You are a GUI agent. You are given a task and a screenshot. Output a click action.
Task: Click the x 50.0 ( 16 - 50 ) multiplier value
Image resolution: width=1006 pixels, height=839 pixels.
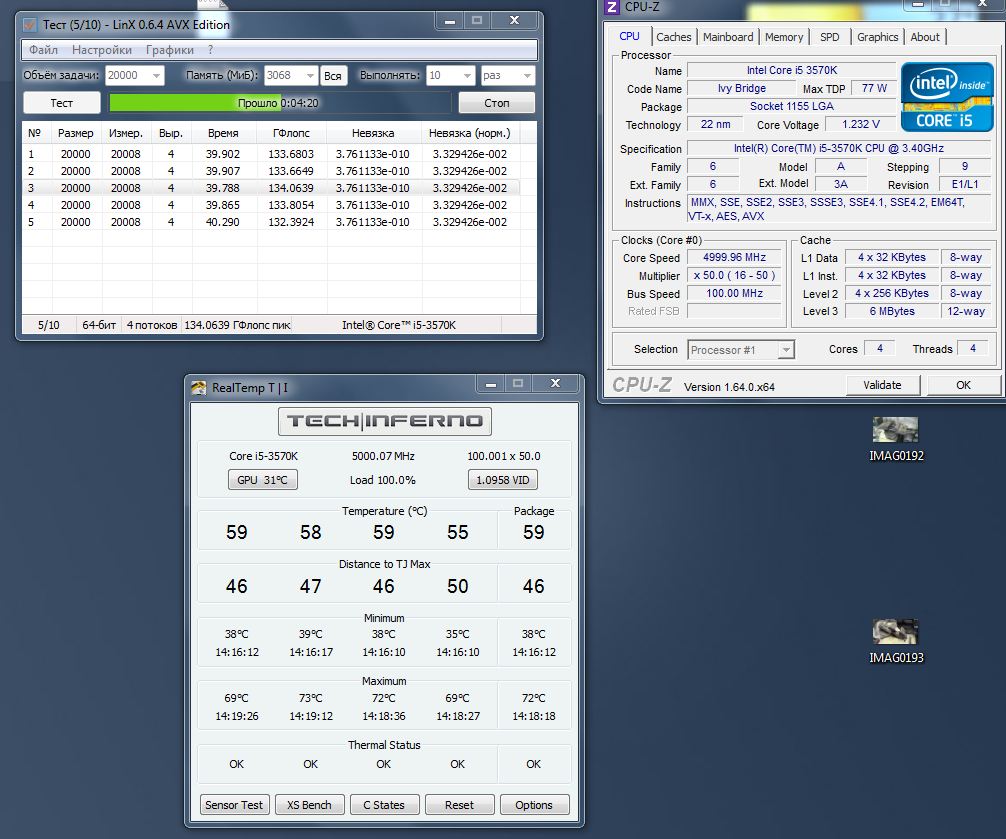(x=735, y=275)
